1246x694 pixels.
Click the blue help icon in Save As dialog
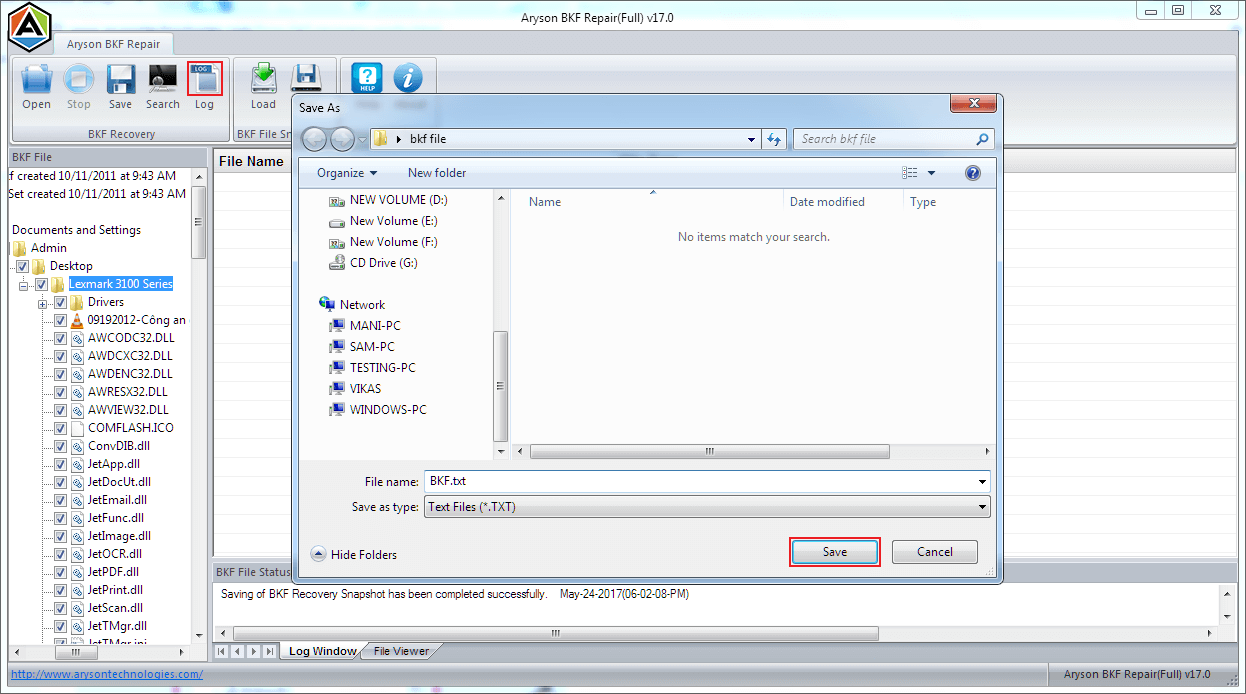(973, 173)
